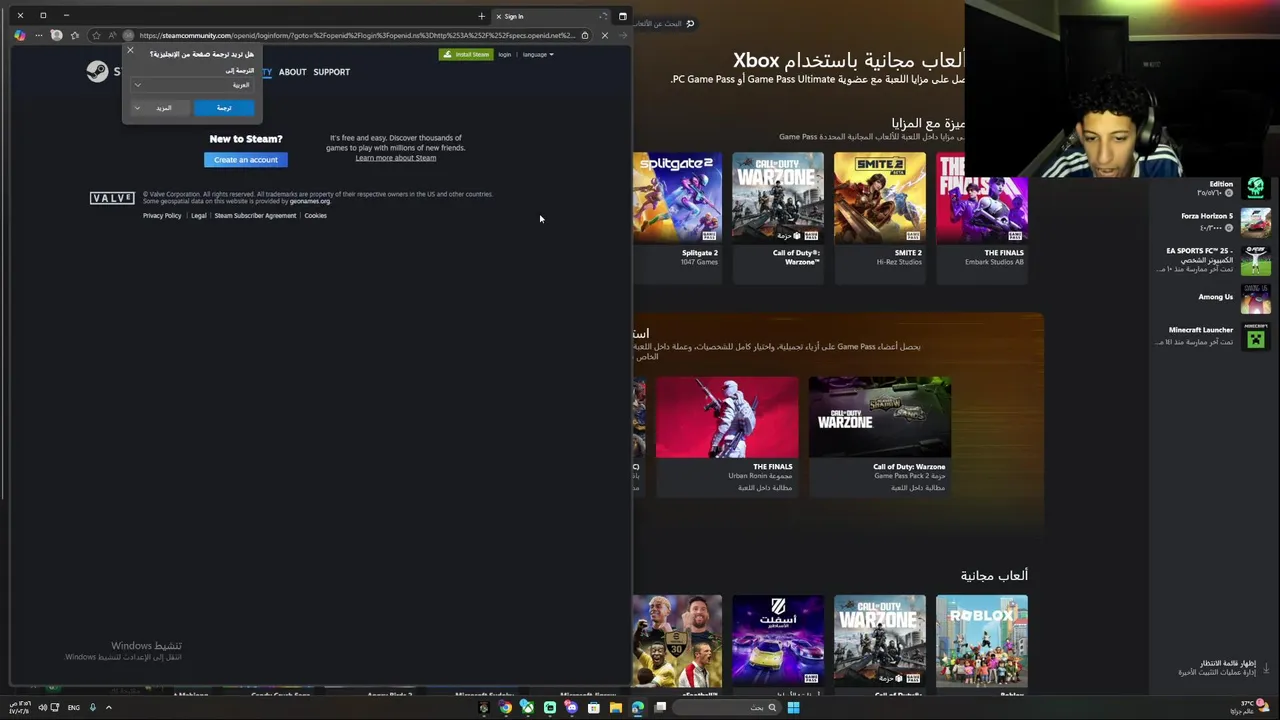Viewport: 1280px width, 720px height.
Task: Click the Read aloud icon in address bar
Action: (112, 35)
